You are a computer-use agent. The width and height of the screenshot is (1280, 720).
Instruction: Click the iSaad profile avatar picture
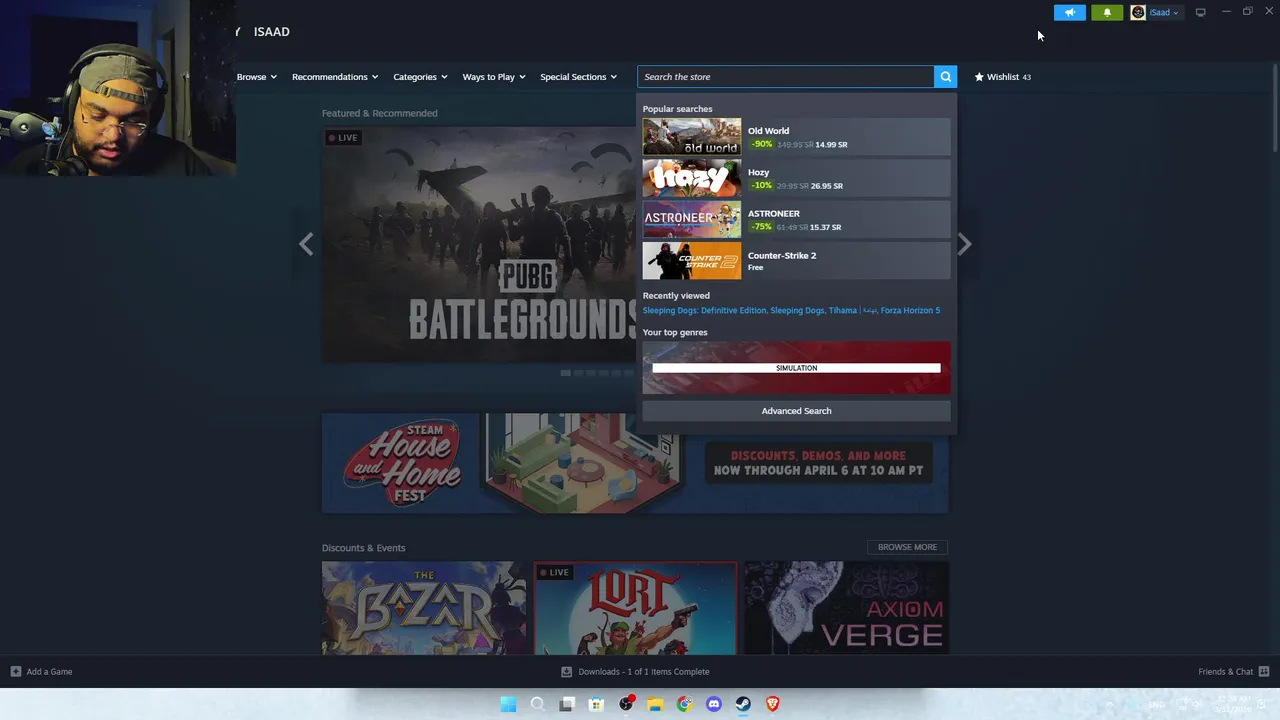(1138, 13)
